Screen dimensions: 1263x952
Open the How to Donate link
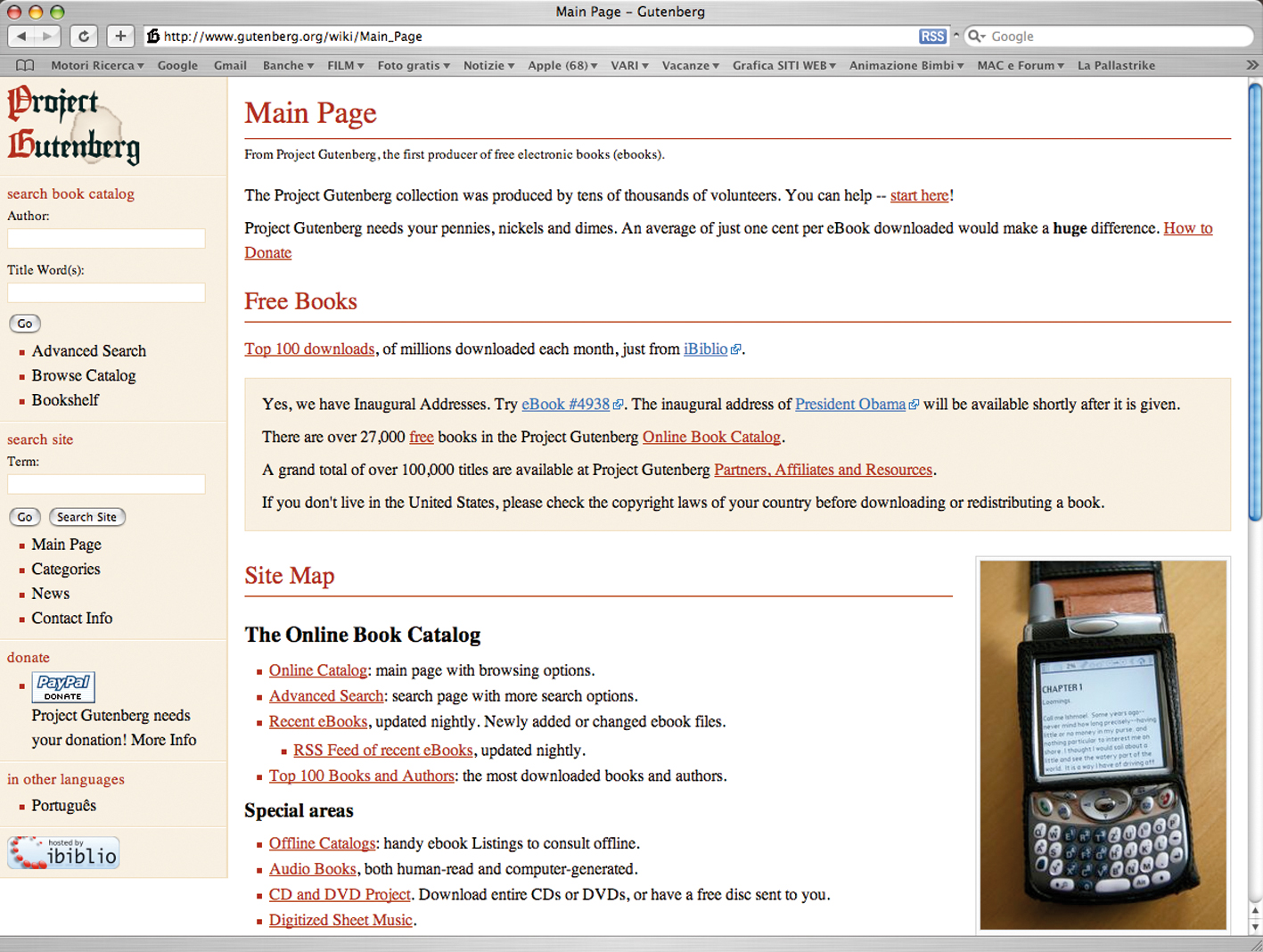coord(1188,228)
